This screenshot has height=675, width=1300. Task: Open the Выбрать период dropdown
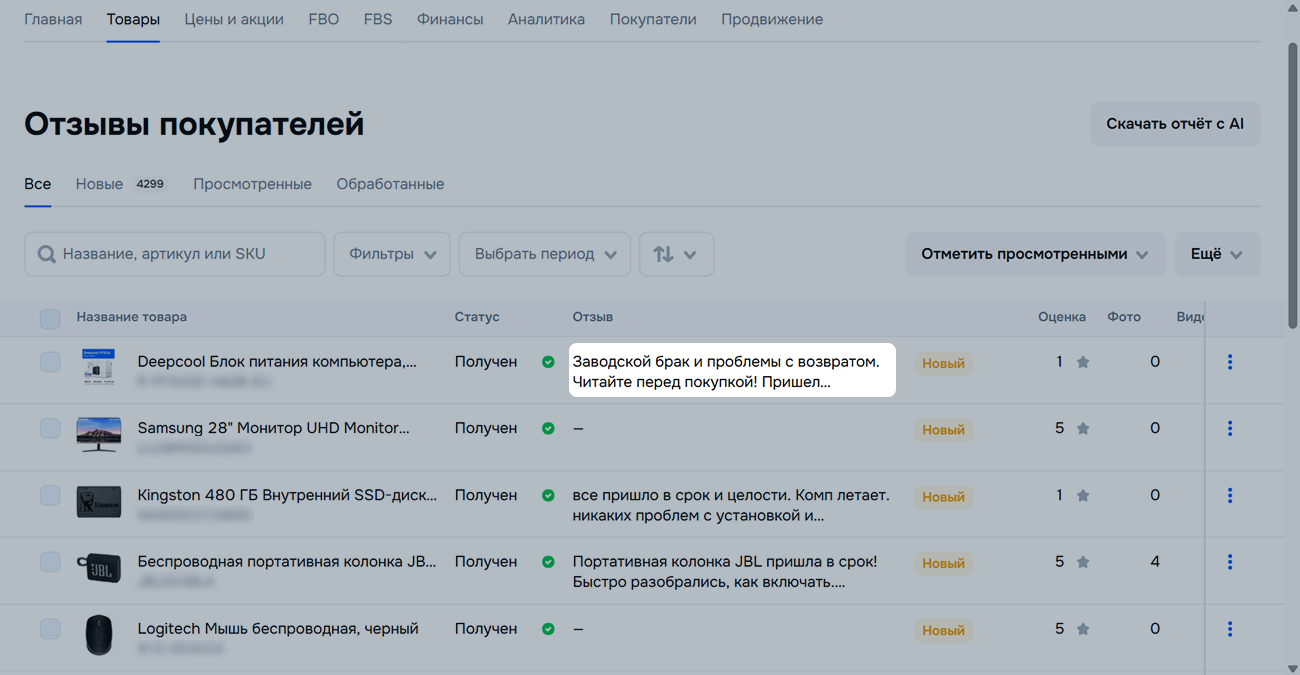544,254
